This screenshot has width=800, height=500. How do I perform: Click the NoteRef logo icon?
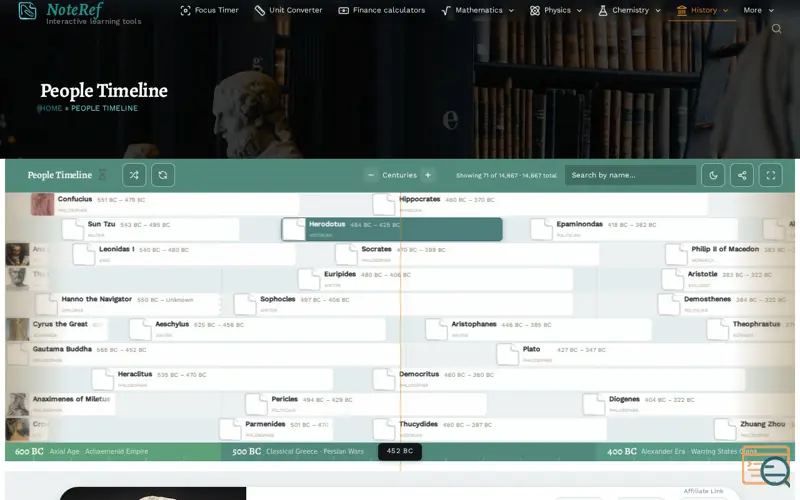27,10
